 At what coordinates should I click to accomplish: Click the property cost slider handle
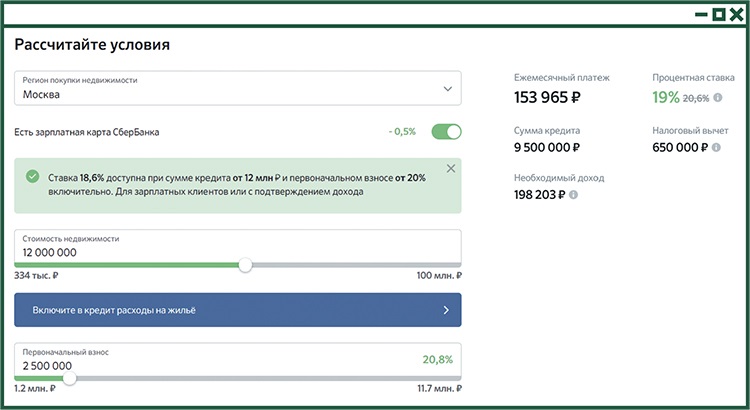(245, 265)
